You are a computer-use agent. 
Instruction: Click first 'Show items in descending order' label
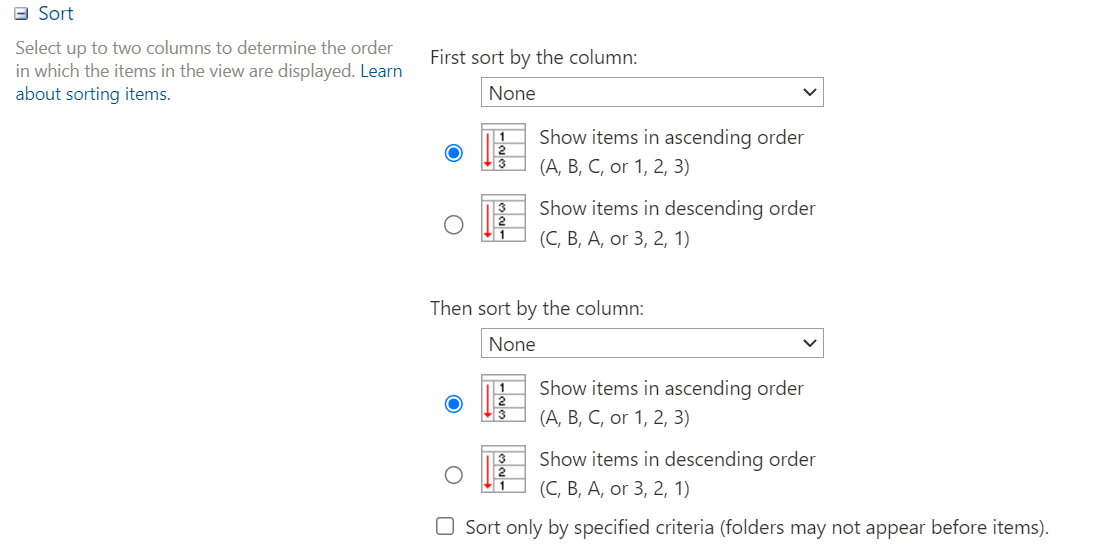click(677, 209)
